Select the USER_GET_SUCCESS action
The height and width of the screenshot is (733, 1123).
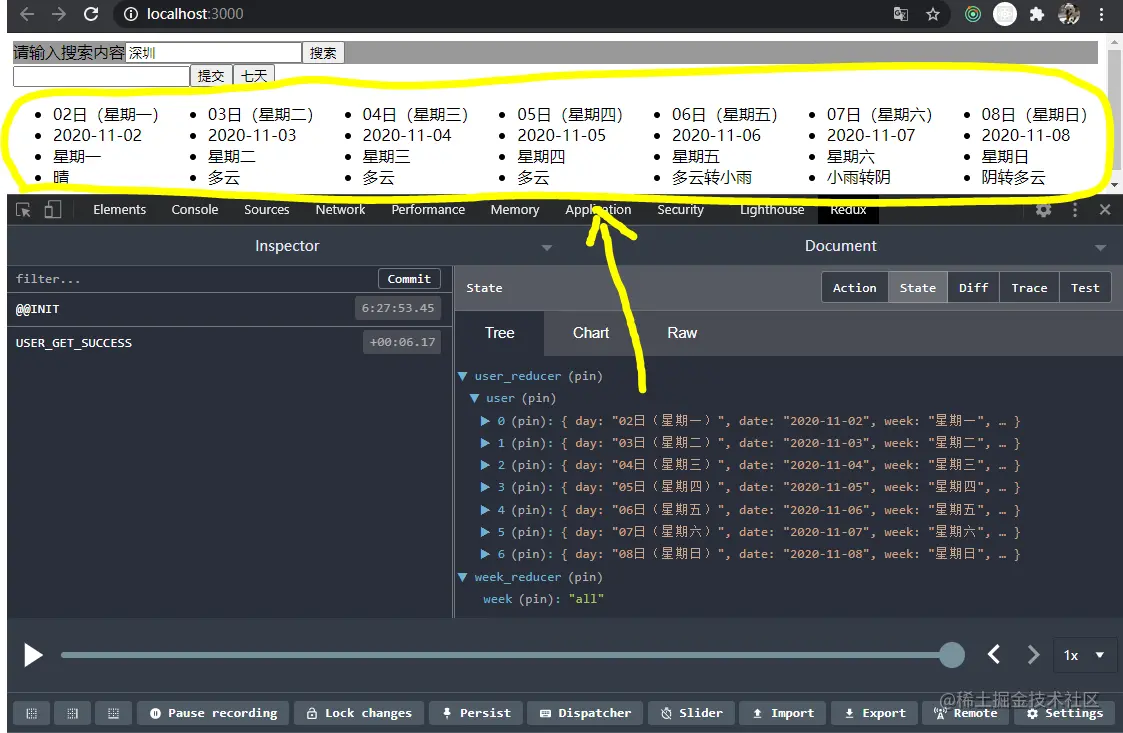(227, 342)
